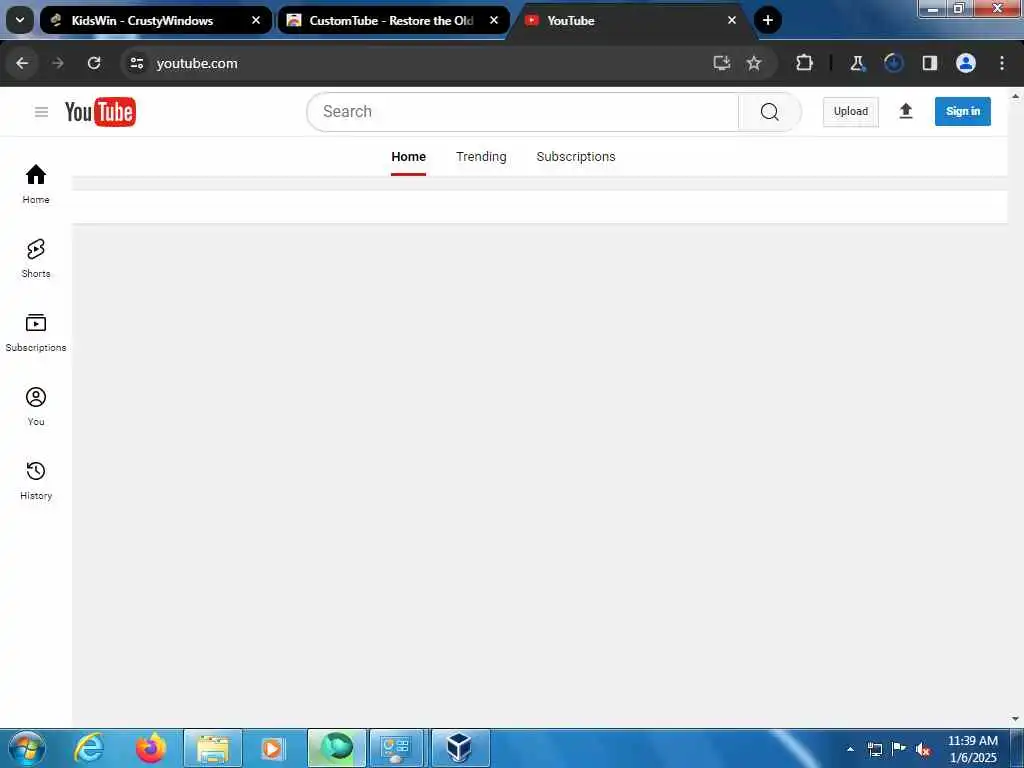
Task: Click the page scrollbar up arrow
Action: pos(1016,96)
